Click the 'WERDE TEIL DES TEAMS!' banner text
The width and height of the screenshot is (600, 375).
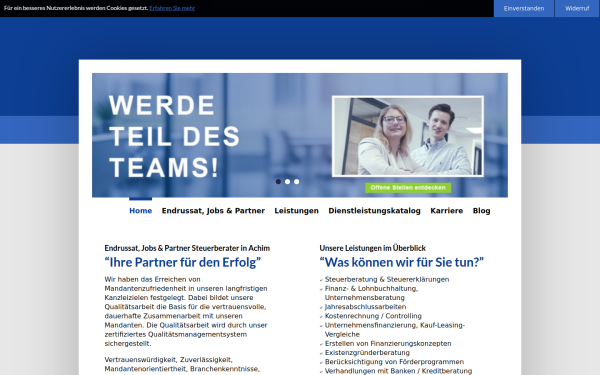click(174, 136)
